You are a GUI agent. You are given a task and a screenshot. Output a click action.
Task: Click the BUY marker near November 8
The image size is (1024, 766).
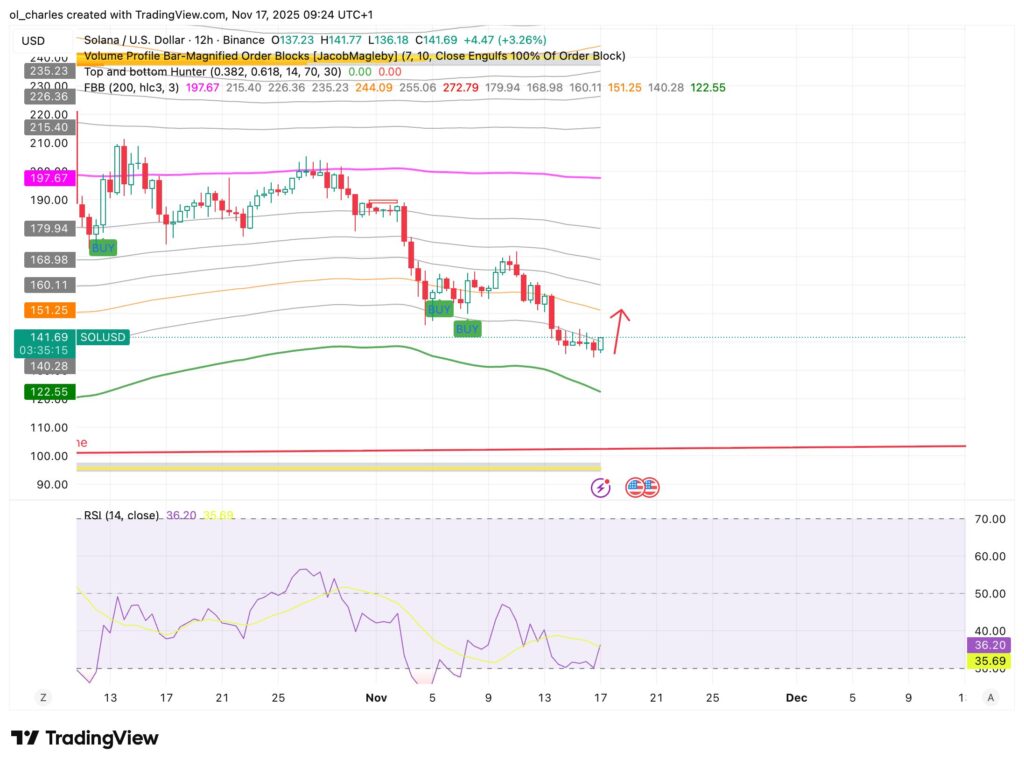click(467, 328)
